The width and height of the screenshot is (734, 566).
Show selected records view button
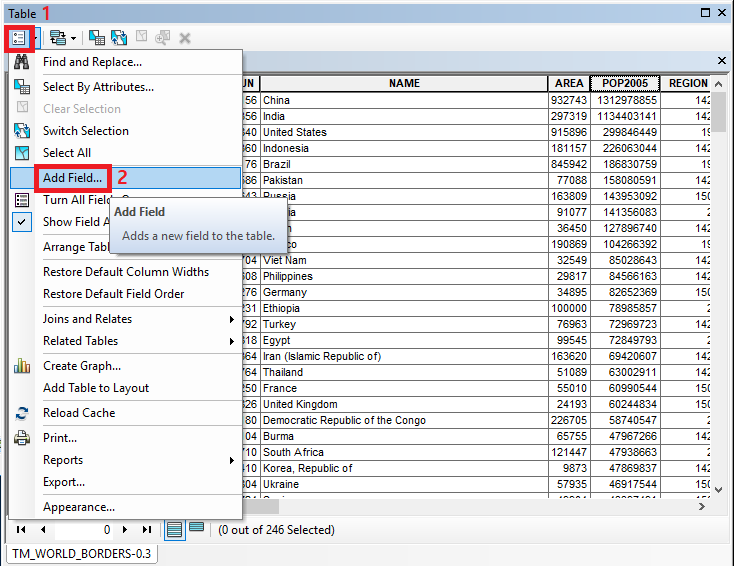click(196, 529)
